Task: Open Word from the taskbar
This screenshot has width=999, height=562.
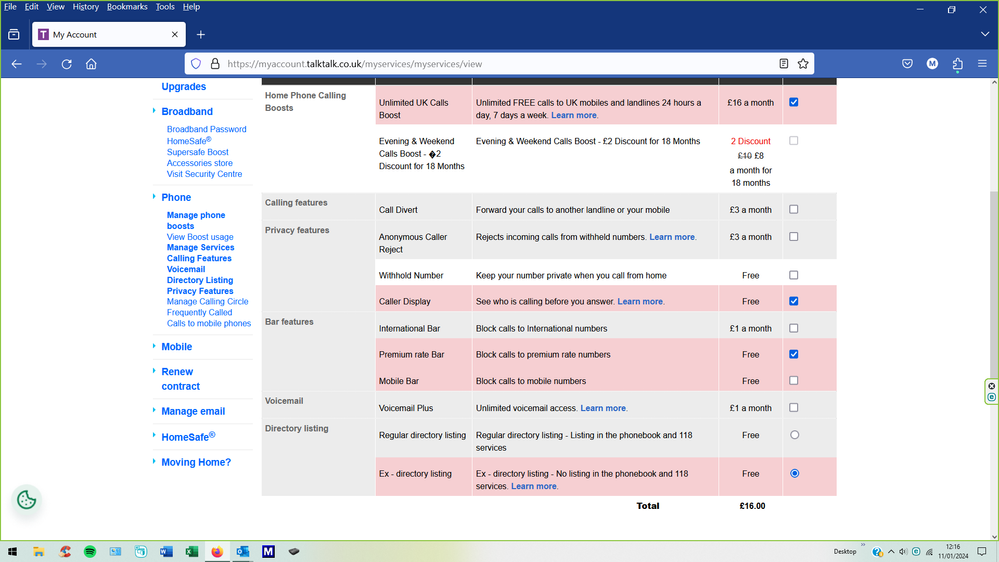Action: pyautogui.click(x=166, y=552)
